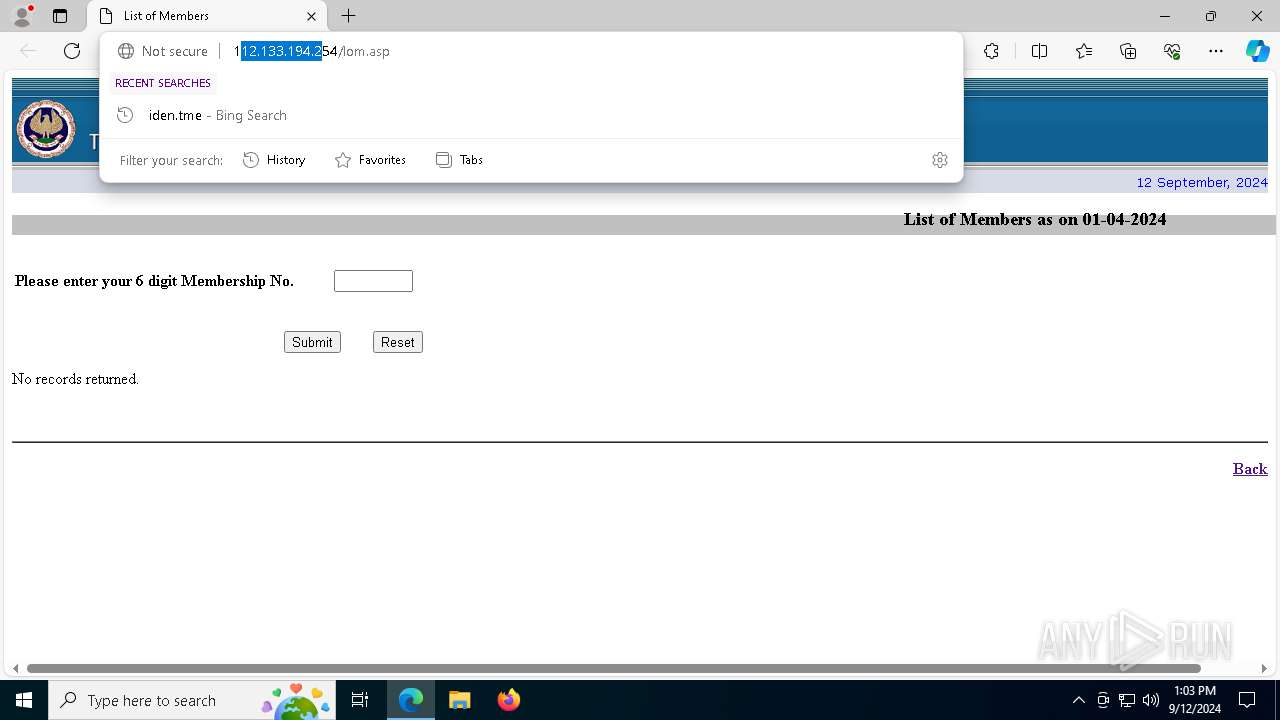Open Microsoft Edge from taskbar

coord(411,700)
